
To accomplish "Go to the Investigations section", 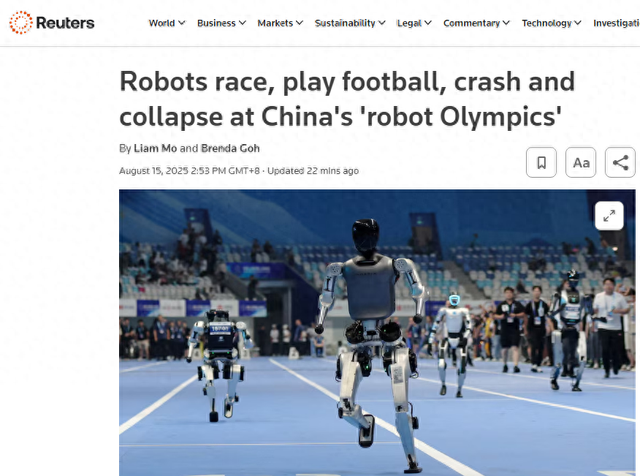I will (616, 23).
